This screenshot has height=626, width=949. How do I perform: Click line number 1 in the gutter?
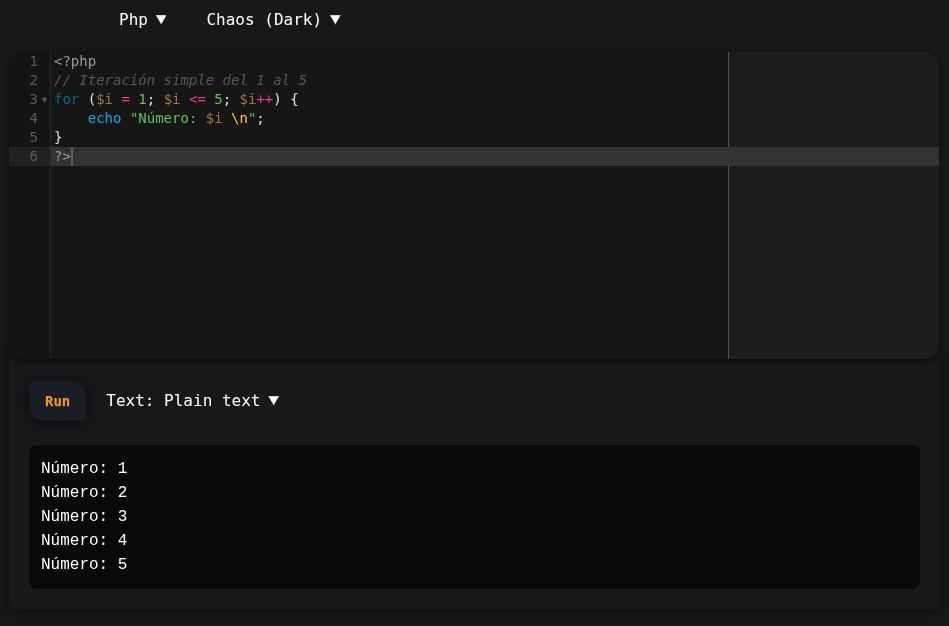tap(33, 61)
